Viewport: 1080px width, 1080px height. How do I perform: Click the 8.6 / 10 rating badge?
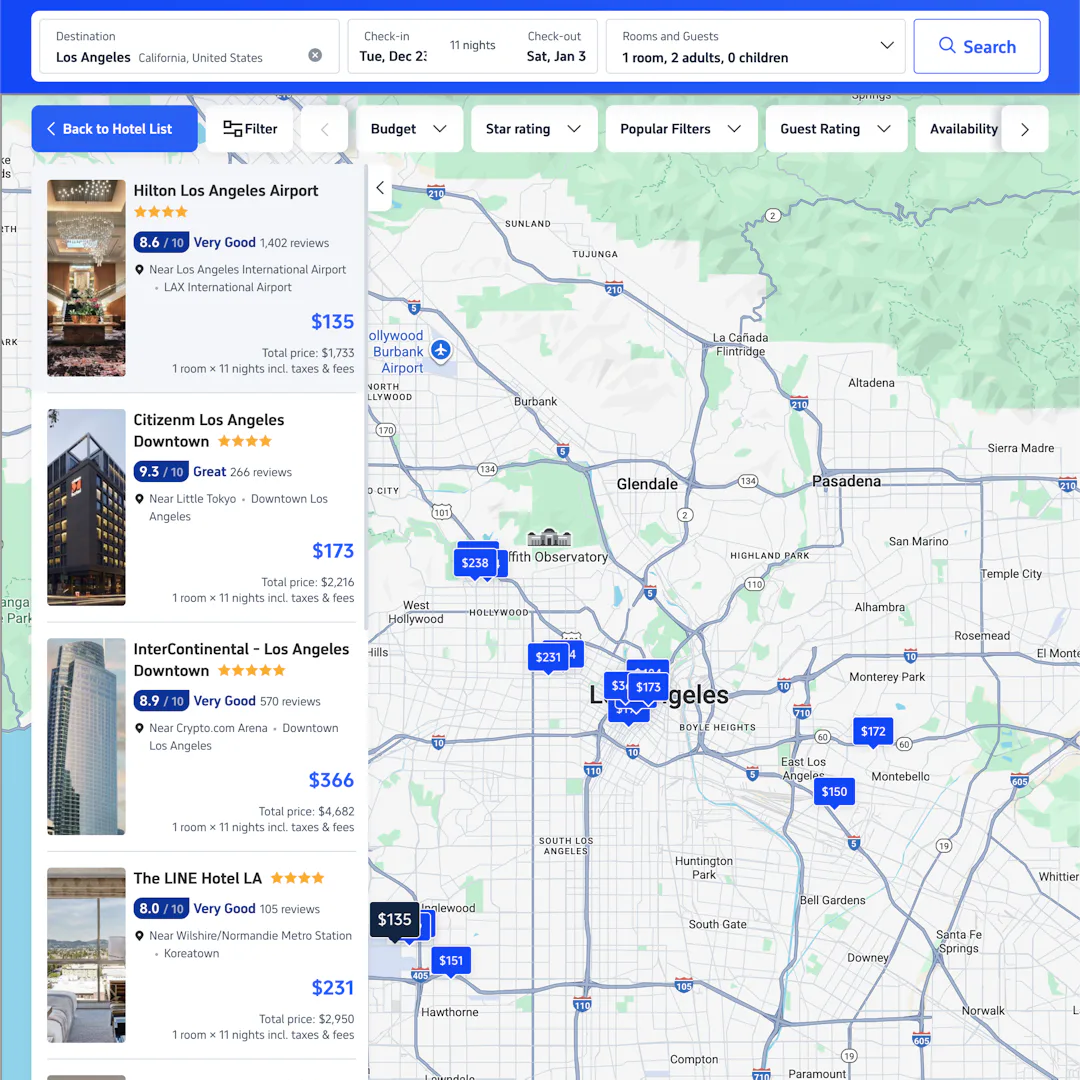point(161,242)
